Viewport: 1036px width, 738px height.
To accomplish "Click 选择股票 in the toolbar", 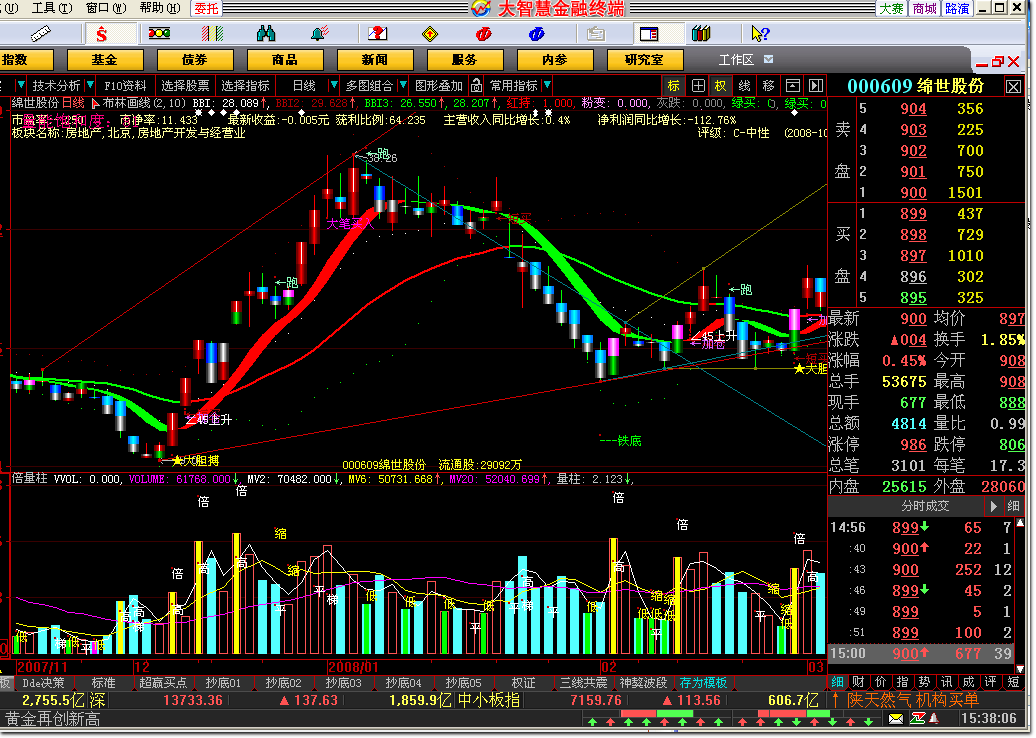I will [x=185, y=85].
